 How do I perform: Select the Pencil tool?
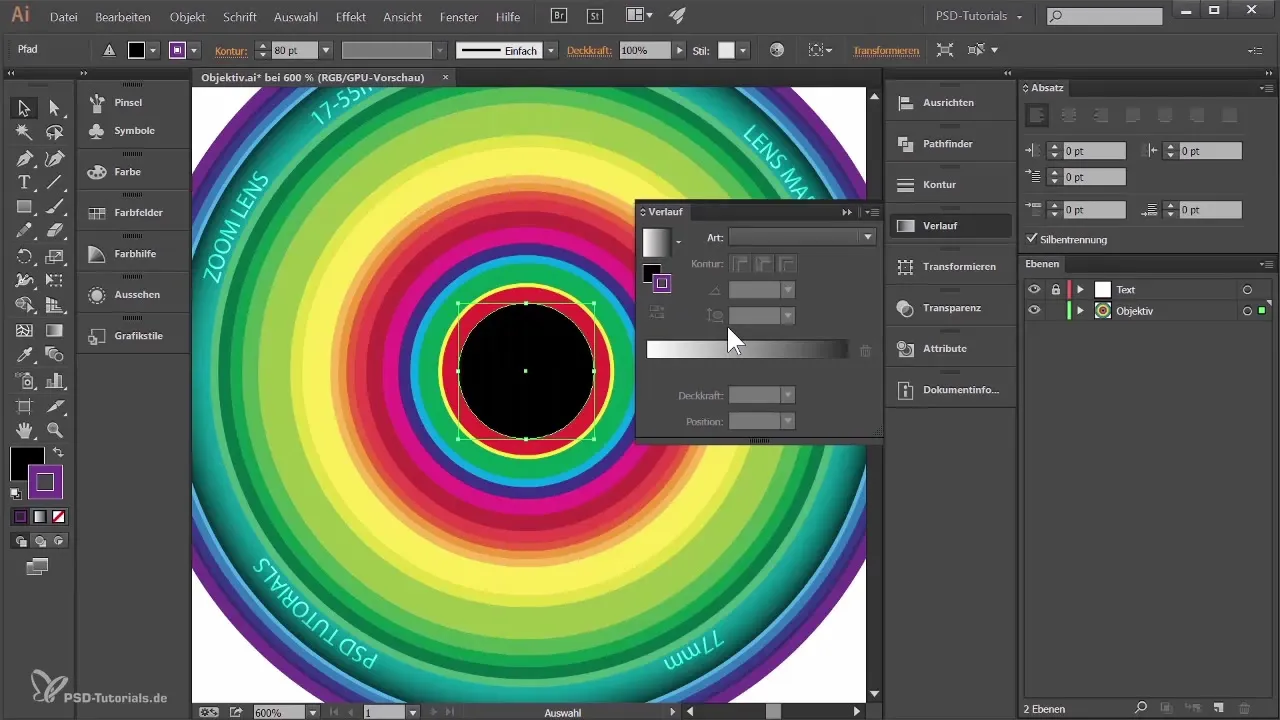(x=24, y=232)
